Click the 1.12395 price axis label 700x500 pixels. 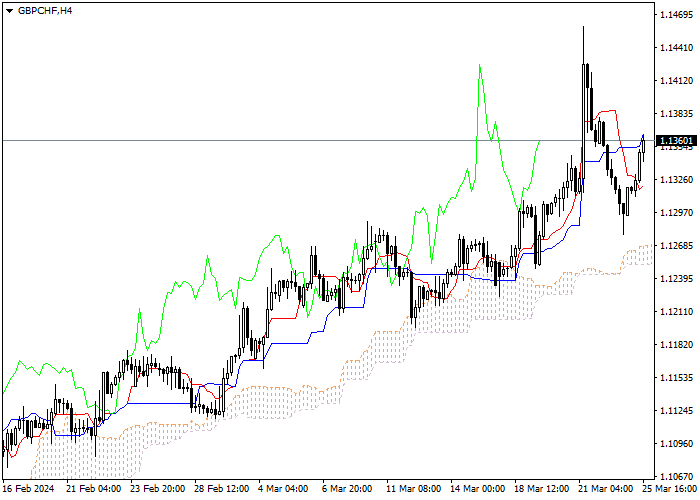tap(676, 279)
